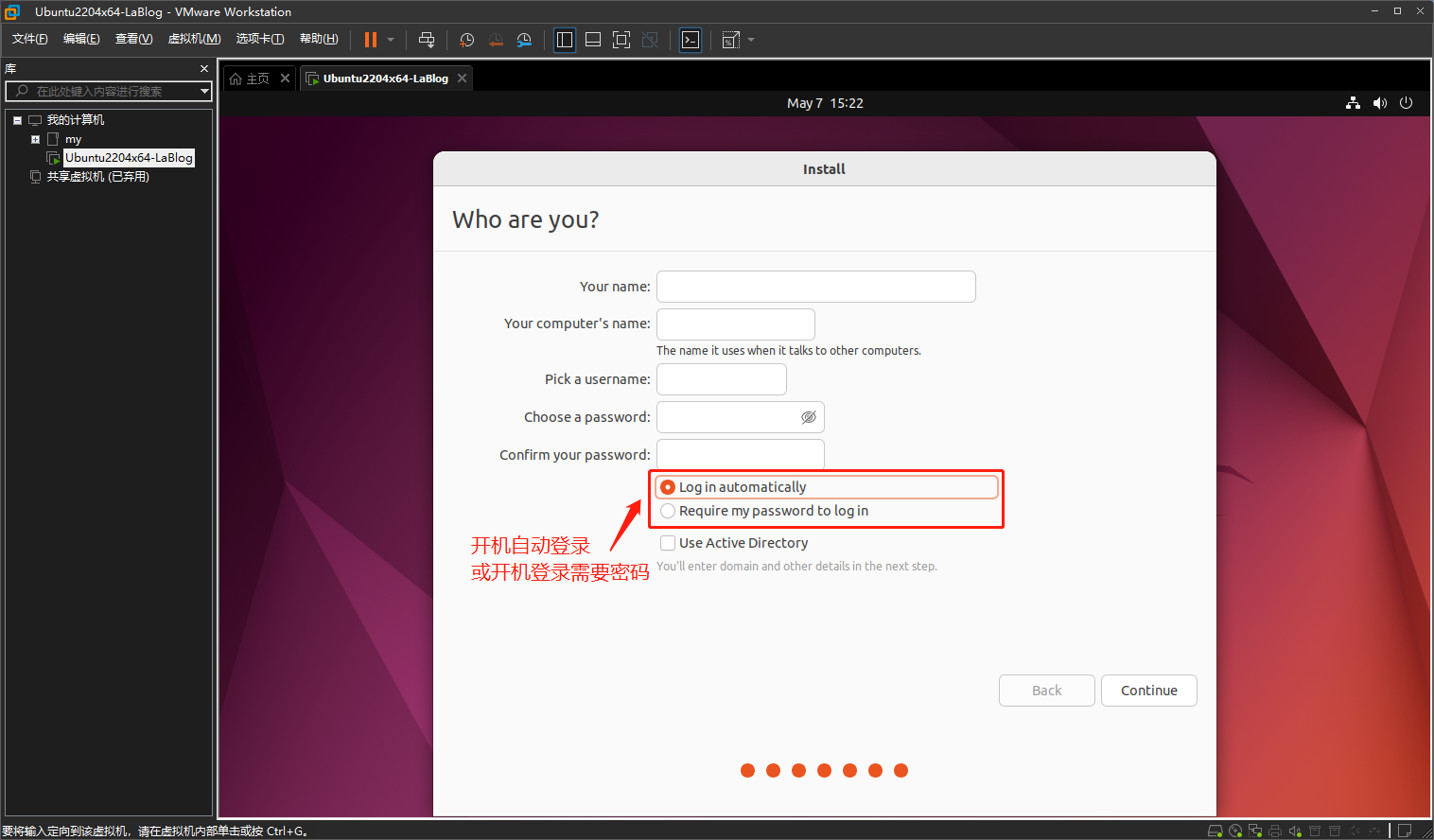Image resolution: width=1434 pixels, height=840 pixels.
Task: Take a snapshot using the clock-plus icon
Action: click(466, 40)
